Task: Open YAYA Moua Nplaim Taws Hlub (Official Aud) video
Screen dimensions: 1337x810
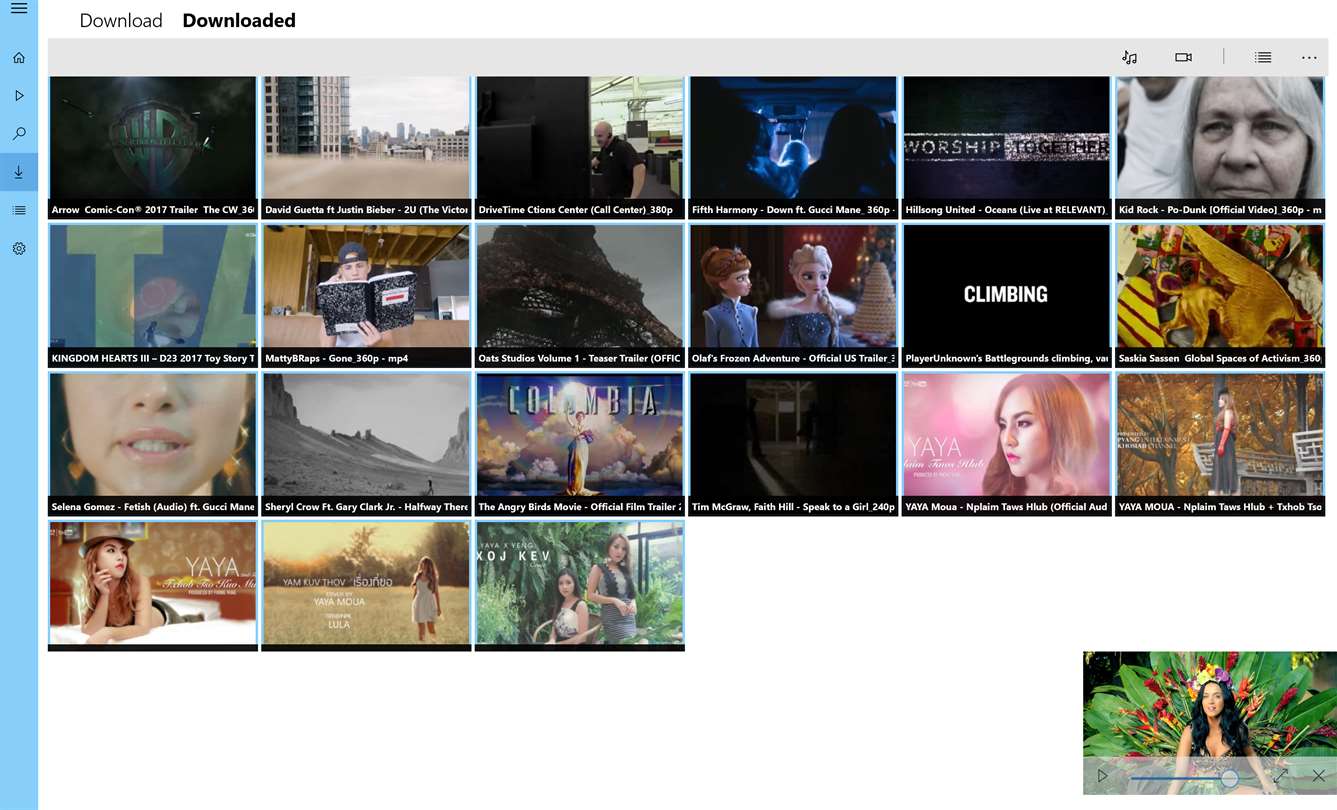Action: pos(1007,445)
